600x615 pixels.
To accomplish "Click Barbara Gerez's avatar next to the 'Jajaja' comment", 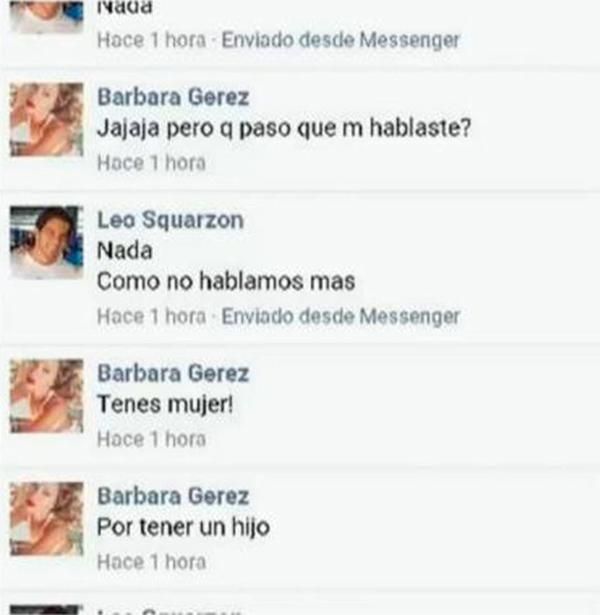I will pos(47,120).
